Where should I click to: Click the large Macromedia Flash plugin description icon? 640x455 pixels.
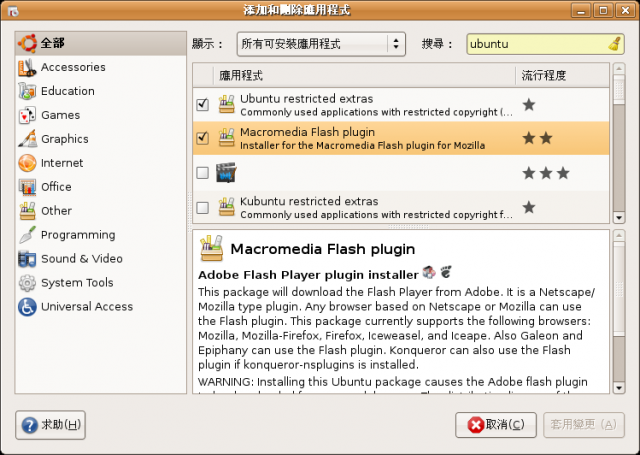tap(211, 248)
